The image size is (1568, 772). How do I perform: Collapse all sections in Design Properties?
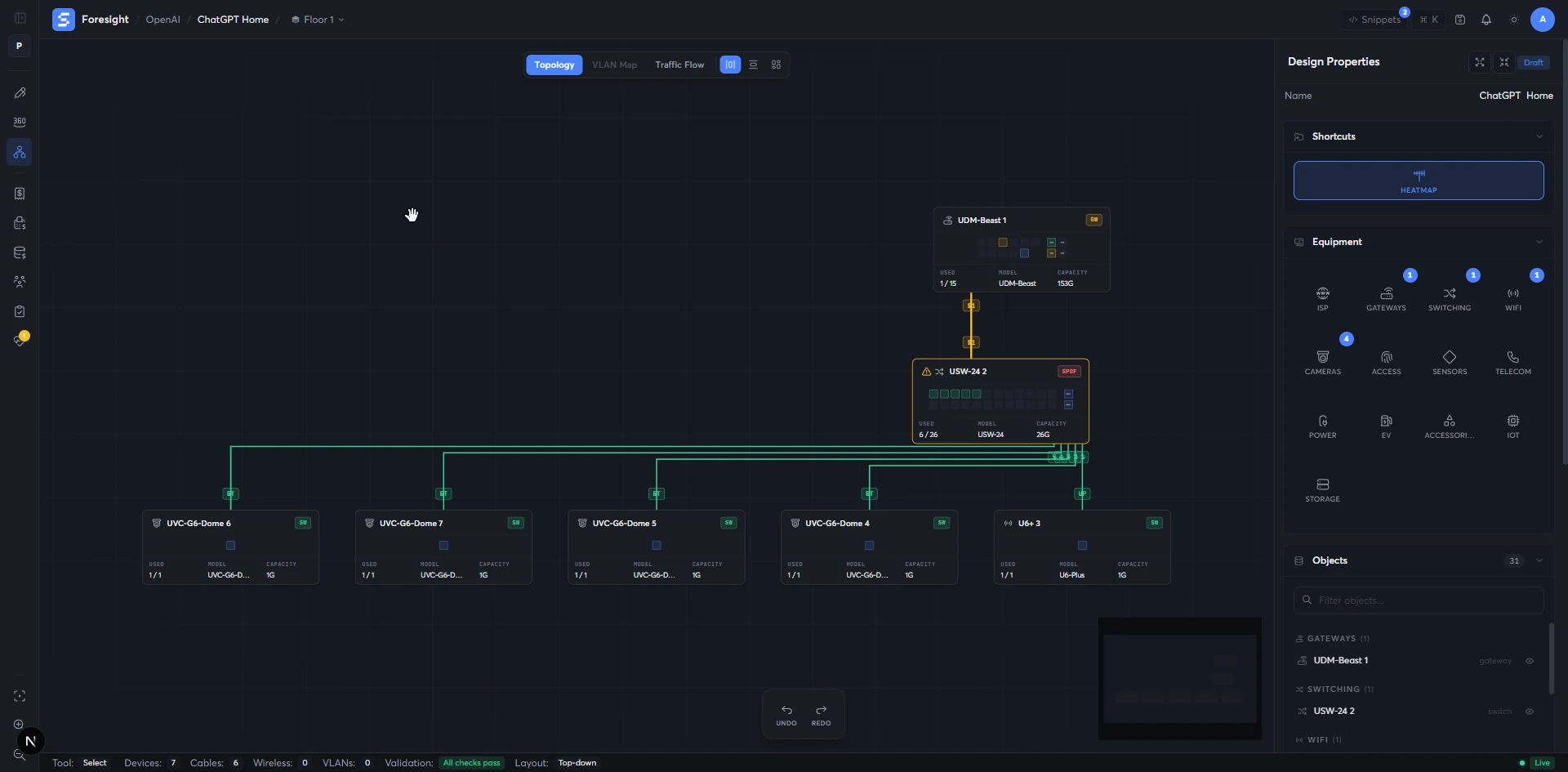[1504, 62]
